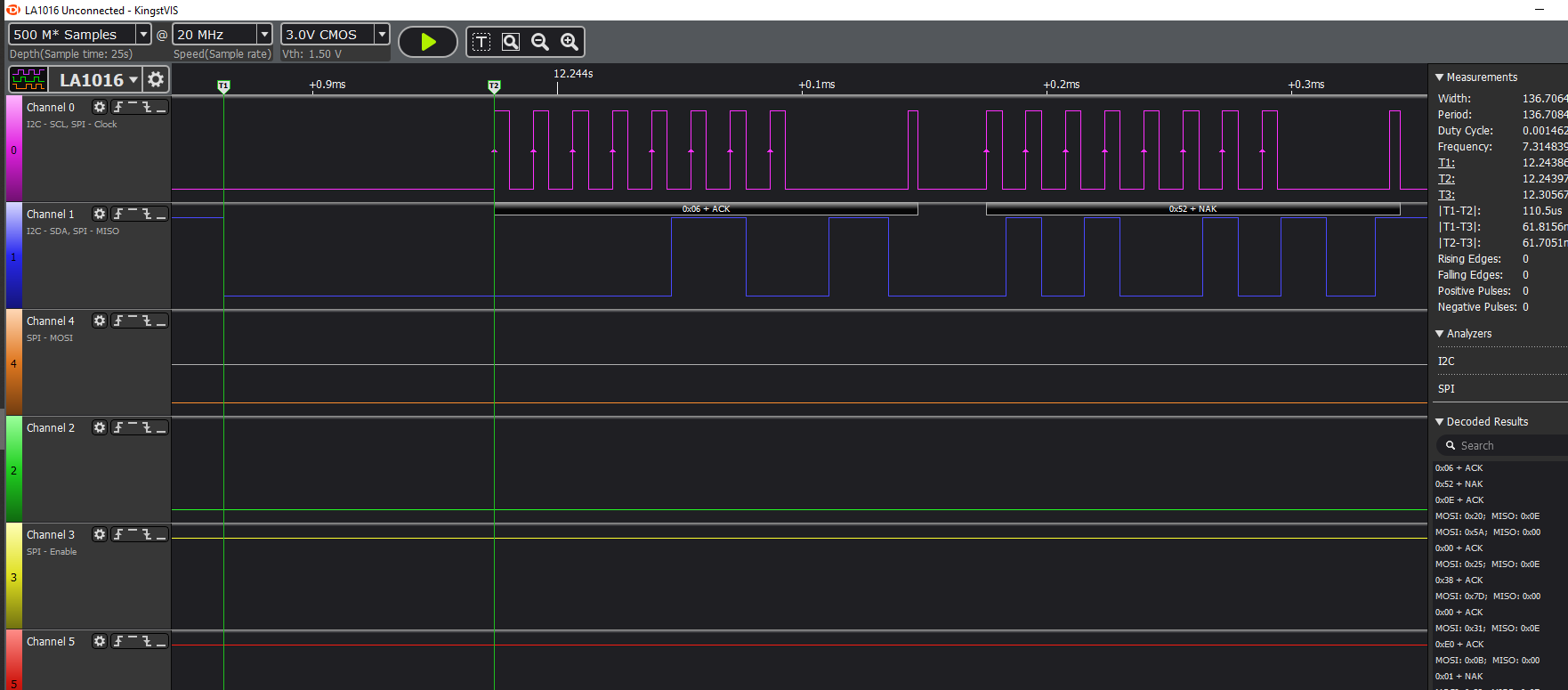1568x690 pixels.
Task: Click the zoom-to-fit magnifier icon
Action: [511, 42]
